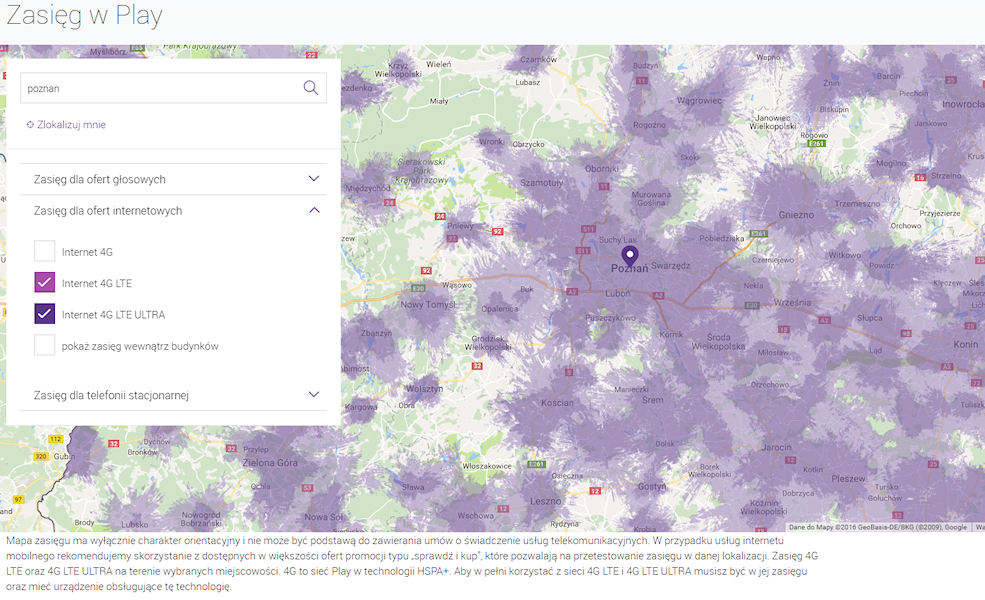Focus the search field containing poznan
Image resolution: width=985 pixels, height=600 pixels.
pyautogui.click(x=173, y=88)
